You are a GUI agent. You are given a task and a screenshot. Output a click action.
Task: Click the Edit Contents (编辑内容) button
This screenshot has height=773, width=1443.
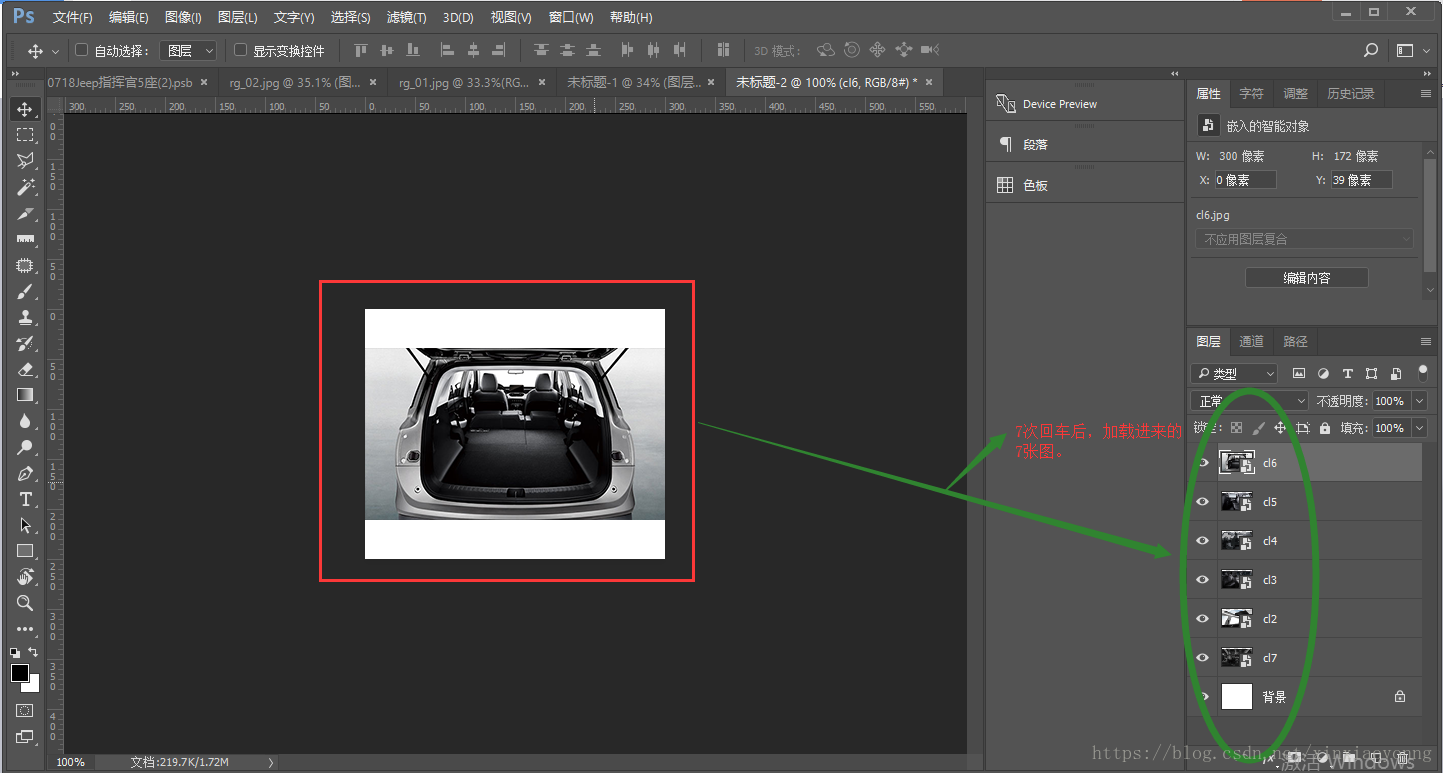click(1306, 278)
